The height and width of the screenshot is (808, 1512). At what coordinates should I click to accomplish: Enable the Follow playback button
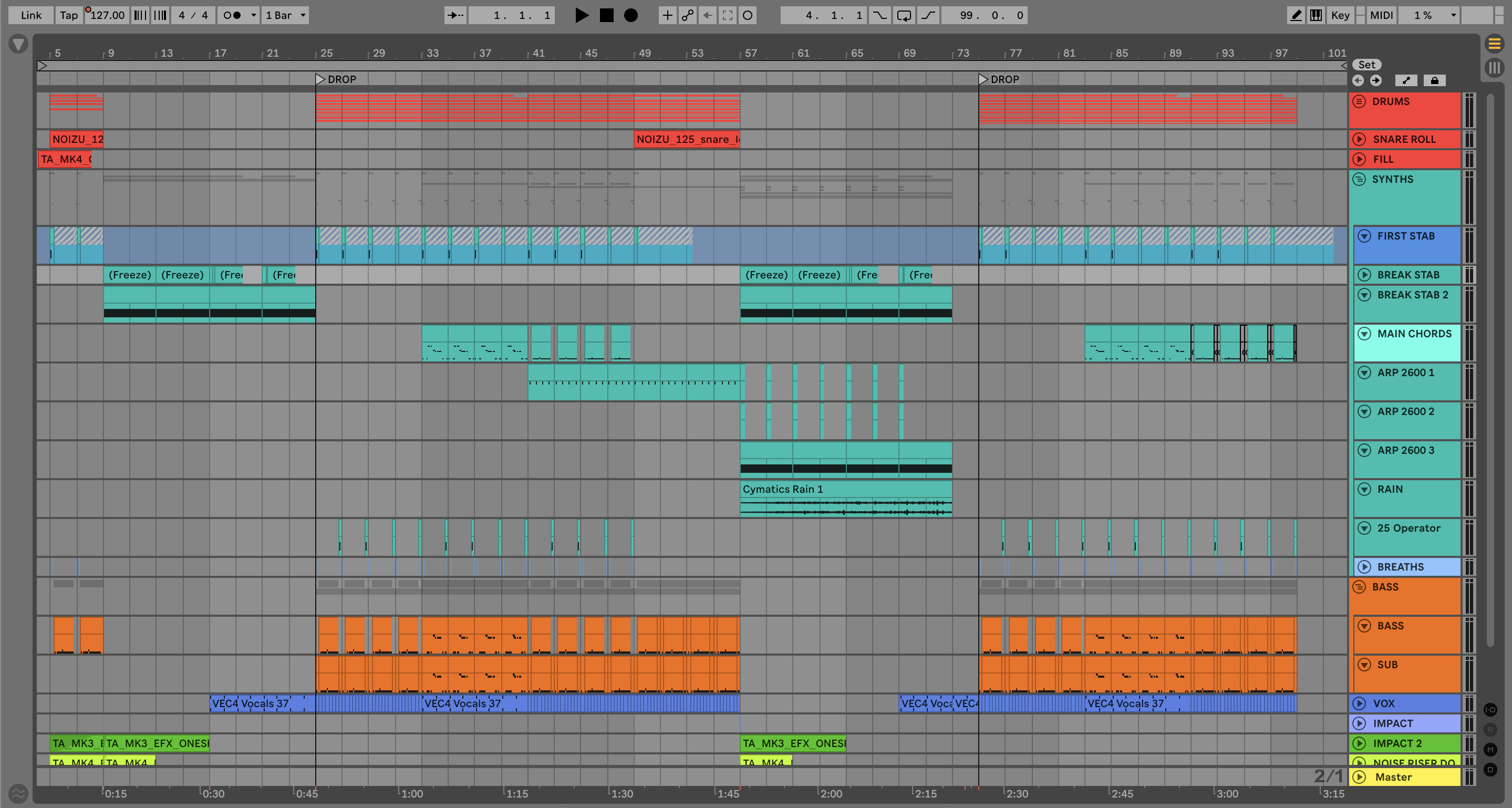click(455, 15)
